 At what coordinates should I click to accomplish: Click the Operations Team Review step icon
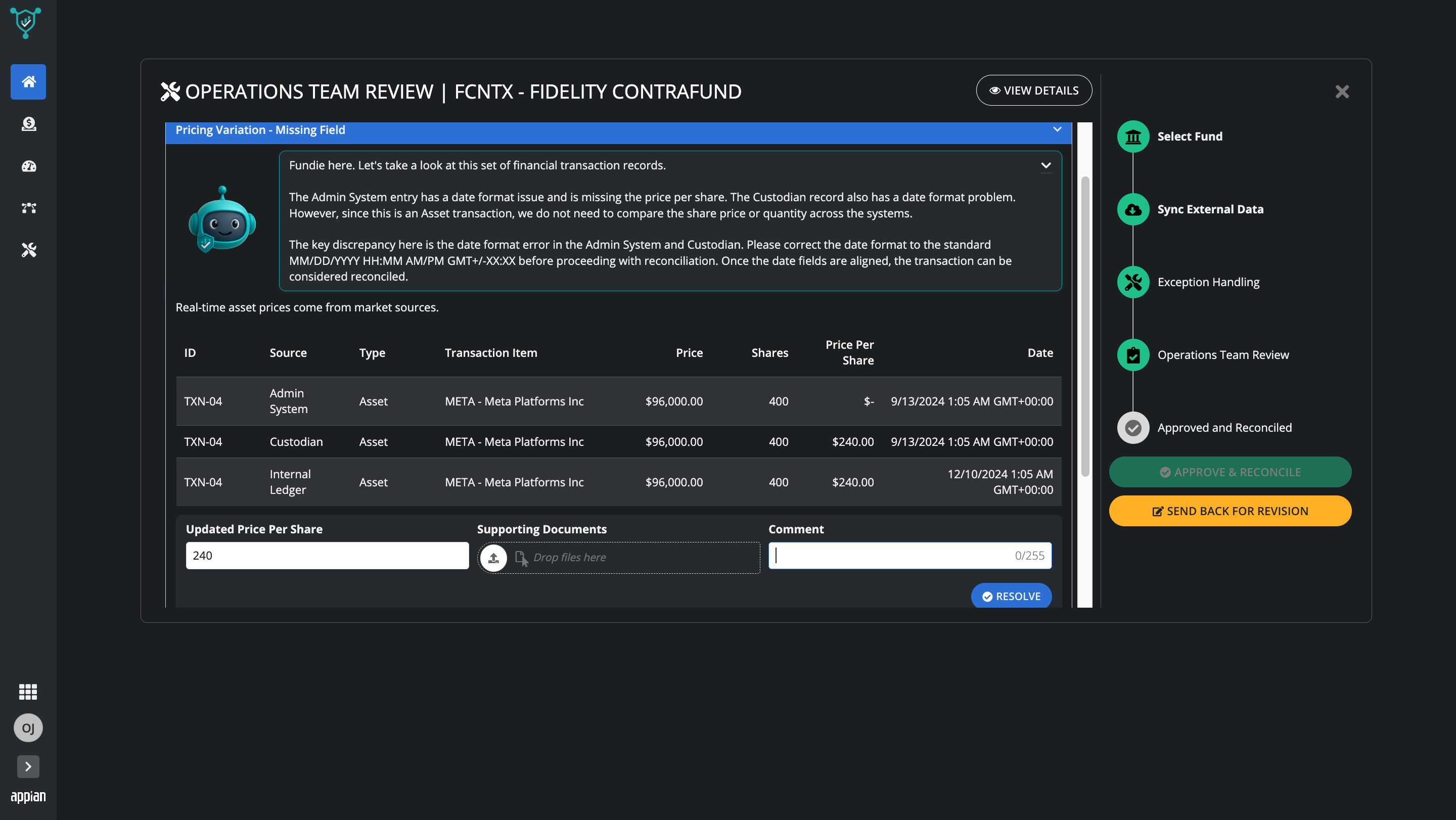pyautogui.click(x=1132, y=355)
